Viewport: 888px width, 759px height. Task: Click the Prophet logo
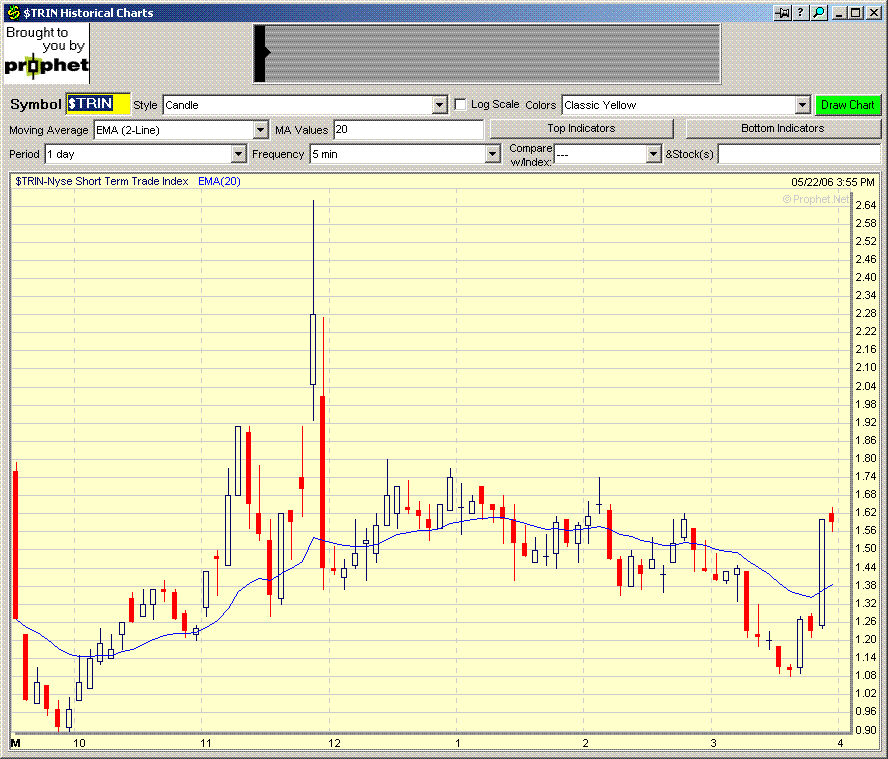tap(46, 53)
